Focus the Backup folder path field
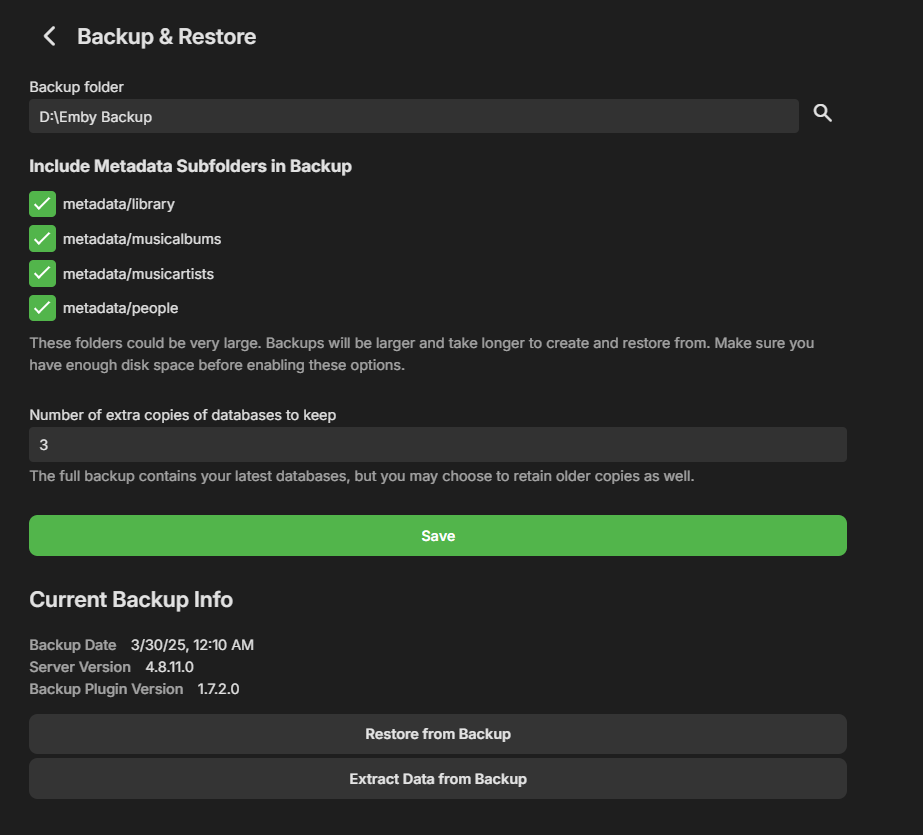This screenshot has height=835, width=923. [x=413, y=117]
